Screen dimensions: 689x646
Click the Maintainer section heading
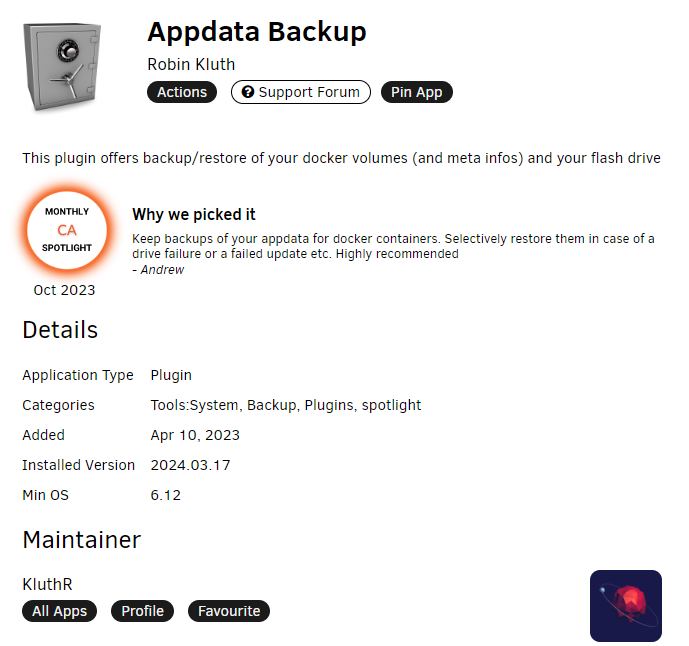click(x=82, y=540)
